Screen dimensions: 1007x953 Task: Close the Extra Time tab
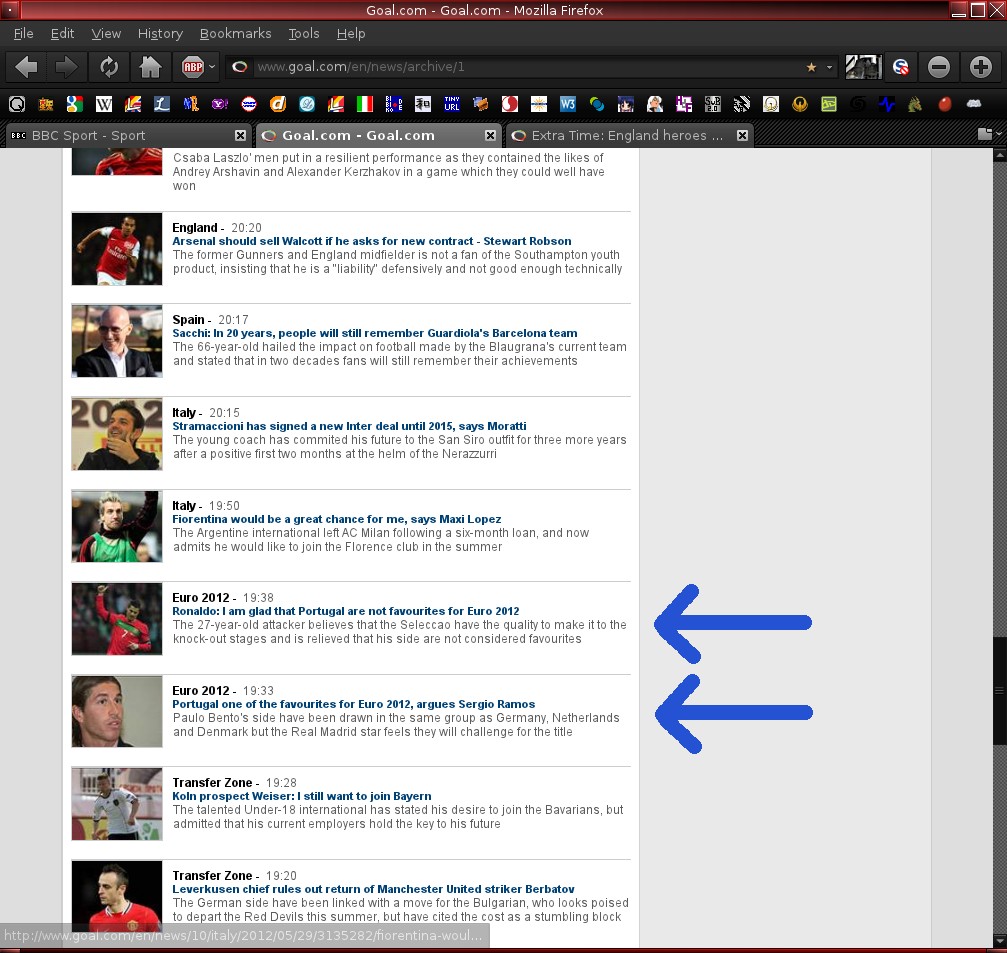point(742,135)
